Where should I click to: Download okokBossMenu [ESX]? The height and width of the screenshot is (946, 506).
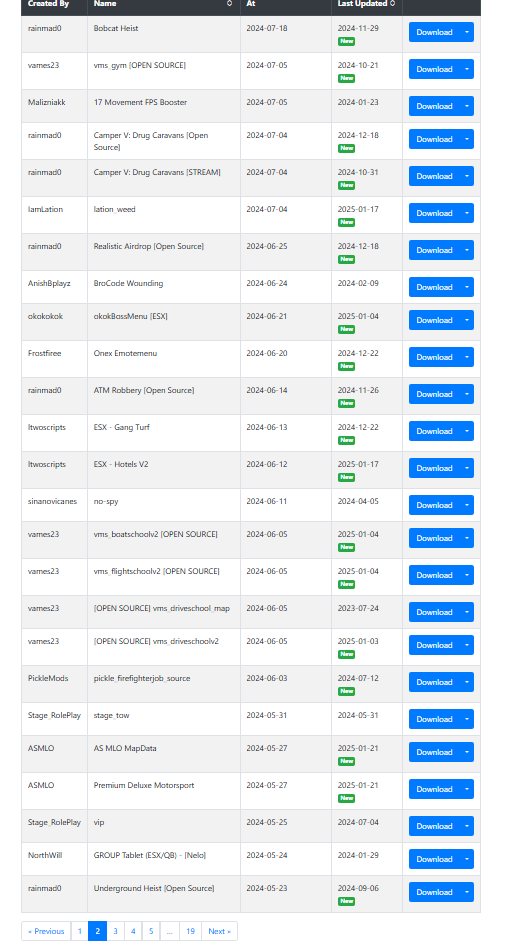(434, 320)
